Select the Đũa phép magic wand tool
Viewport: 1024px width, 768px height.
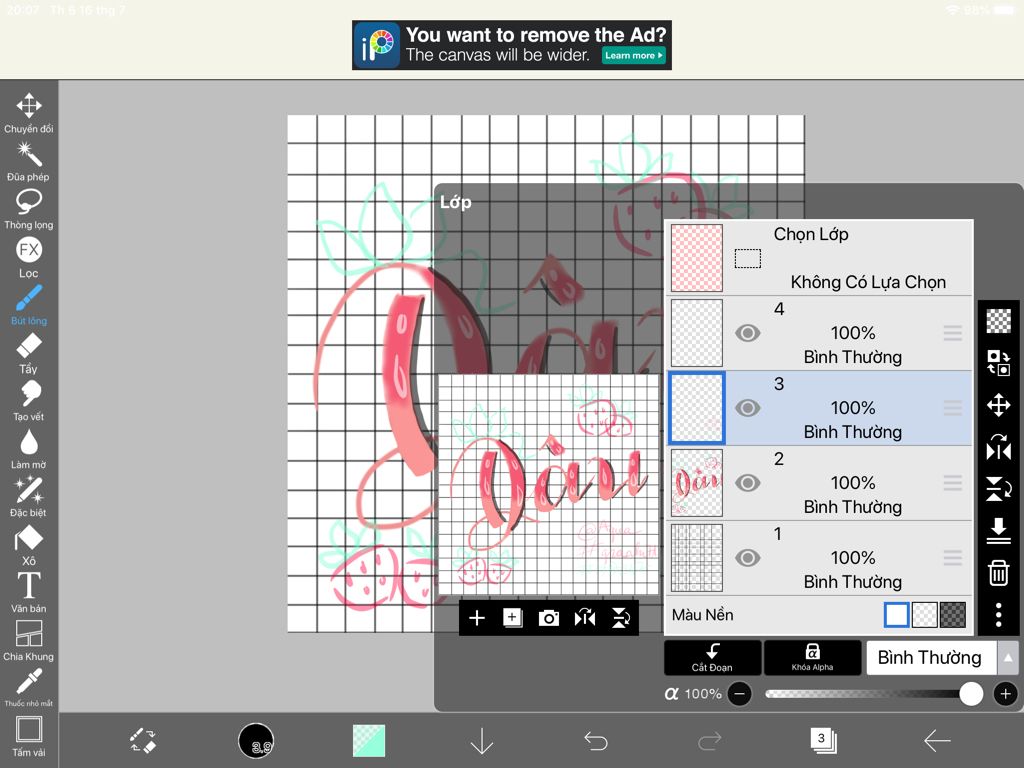coord(29,161)
